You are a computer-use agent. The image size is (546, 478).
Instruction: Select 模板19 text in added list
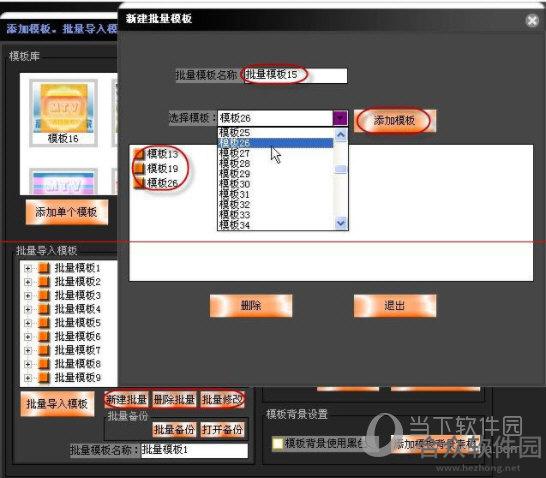tap(162, 169)
